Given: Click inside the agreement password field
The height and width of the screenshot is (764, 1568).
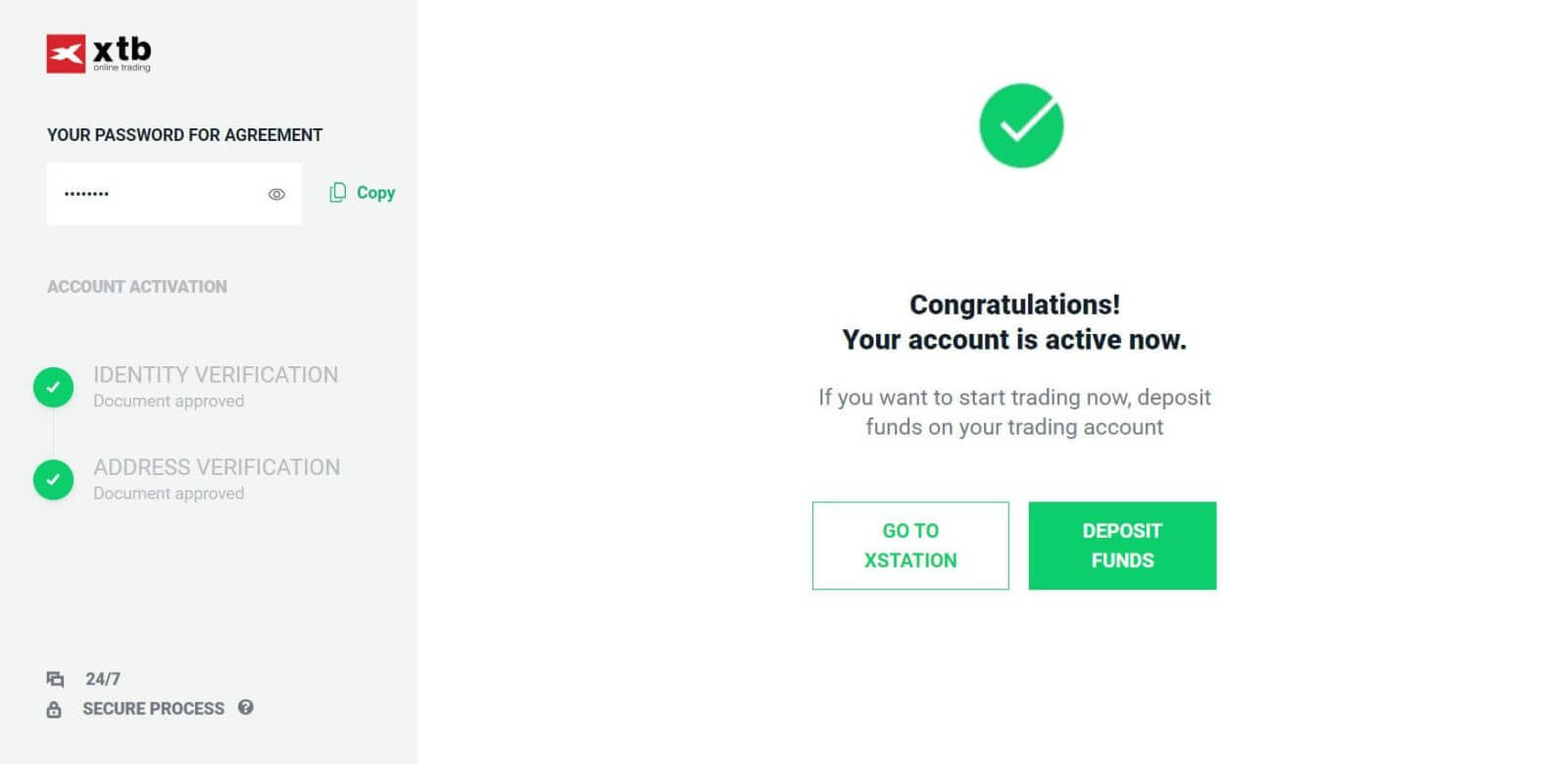Looking at the screenshot, I should (147, 193).
